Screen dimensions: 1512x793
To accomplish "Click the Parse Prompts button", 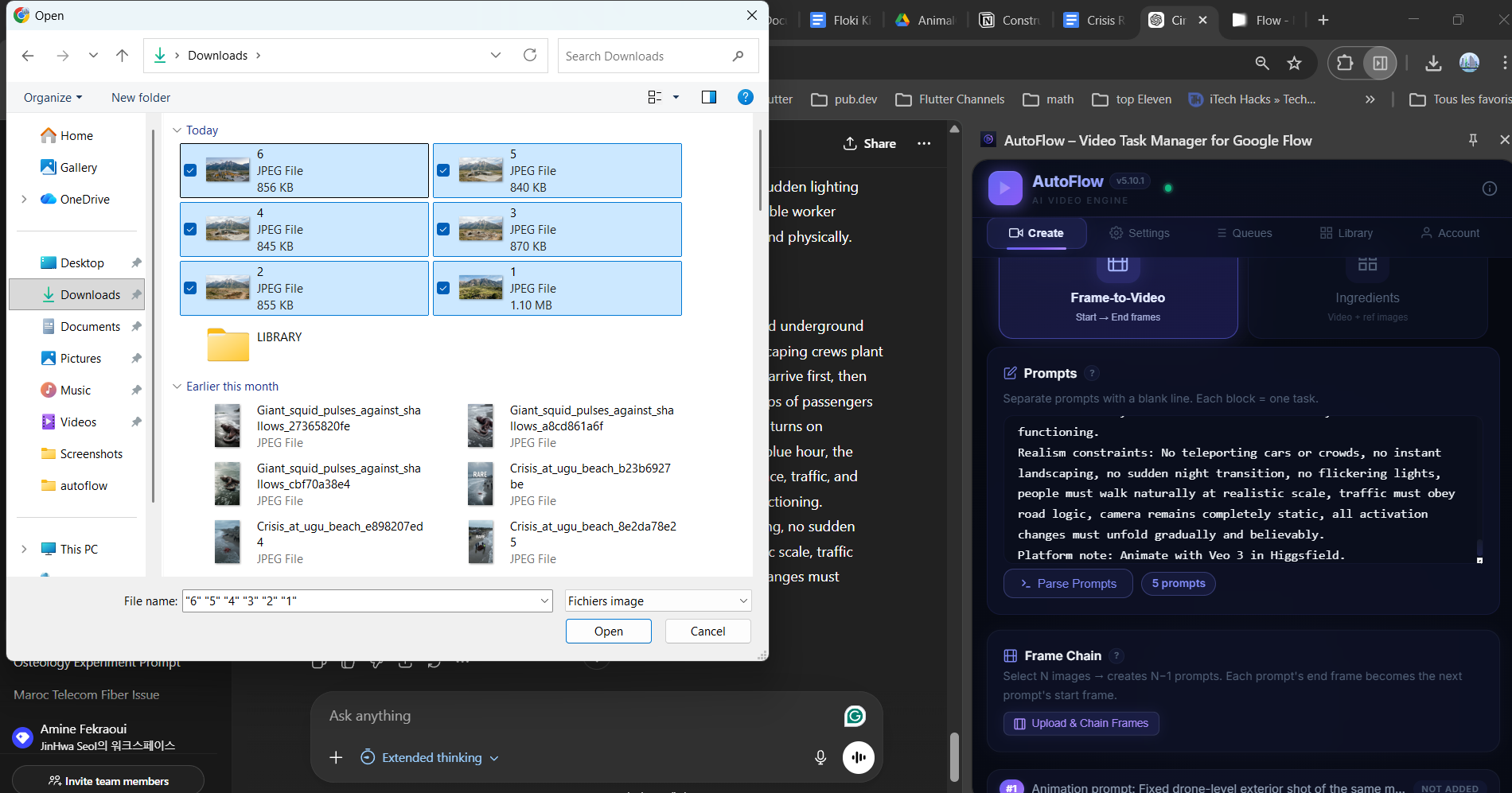I will coord(1067,583).
